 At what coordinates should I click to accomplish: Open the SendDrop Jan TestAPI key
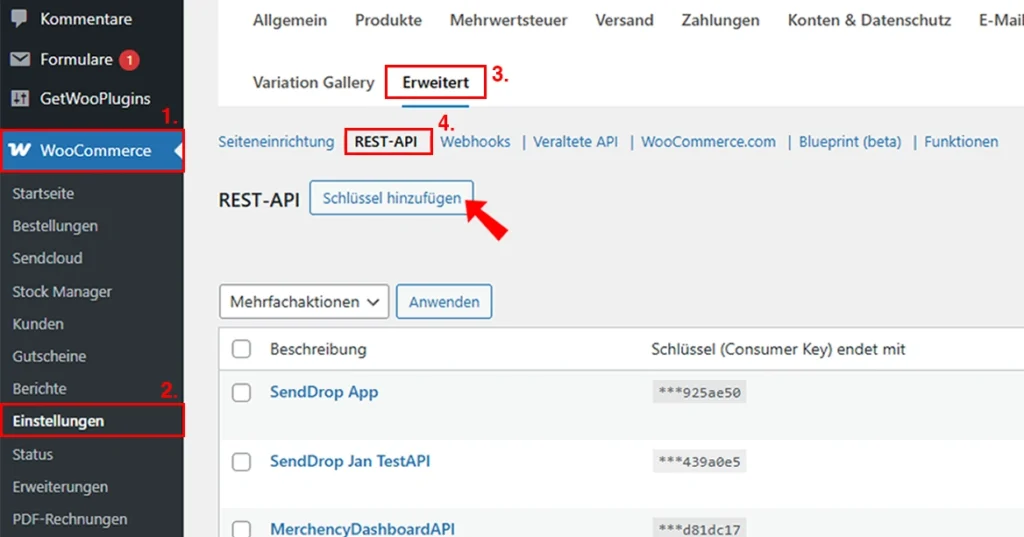point(350,461)
